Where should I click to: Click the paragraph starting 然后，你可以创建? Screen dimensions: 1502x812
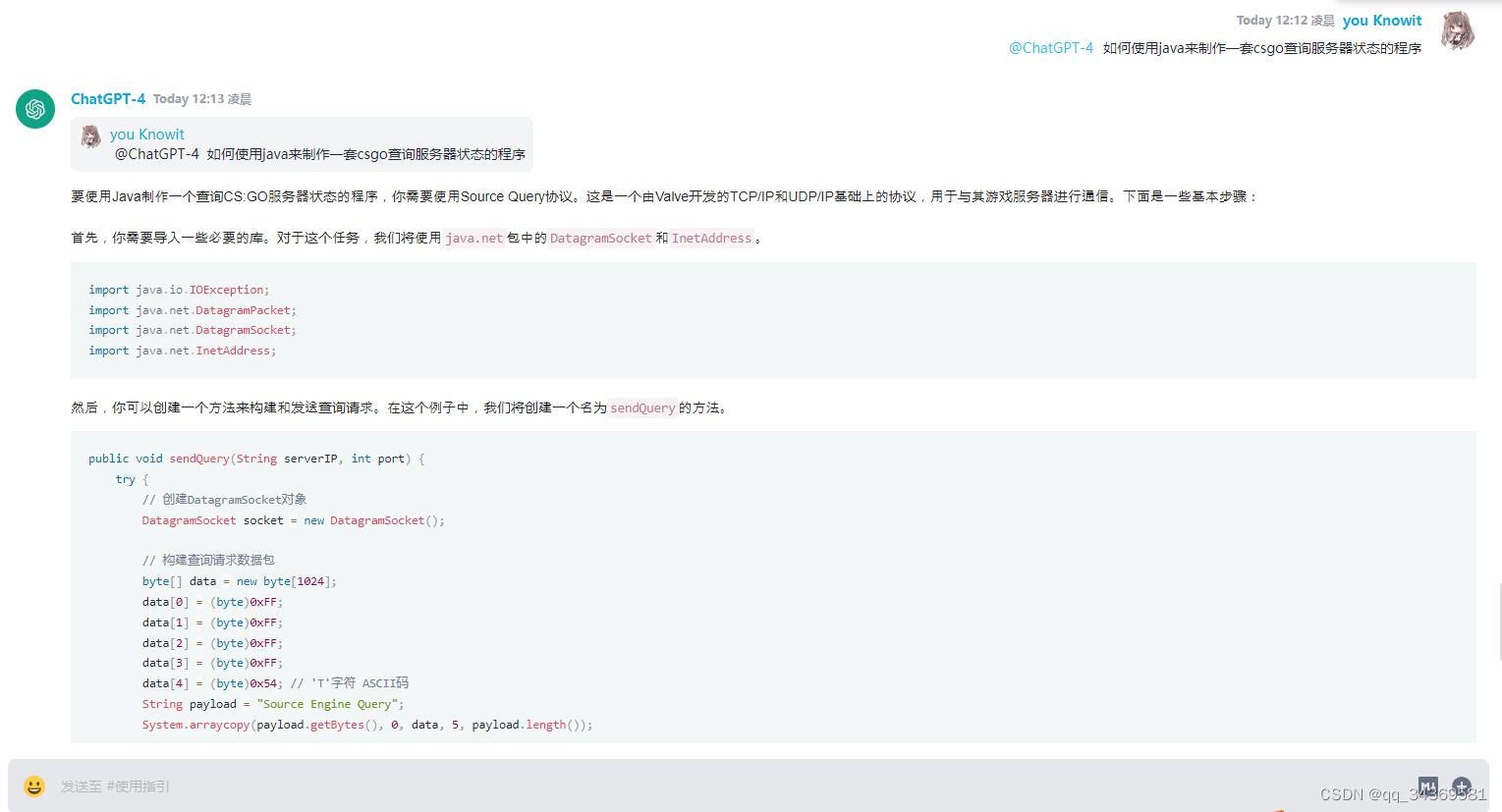tap(401, 407)
